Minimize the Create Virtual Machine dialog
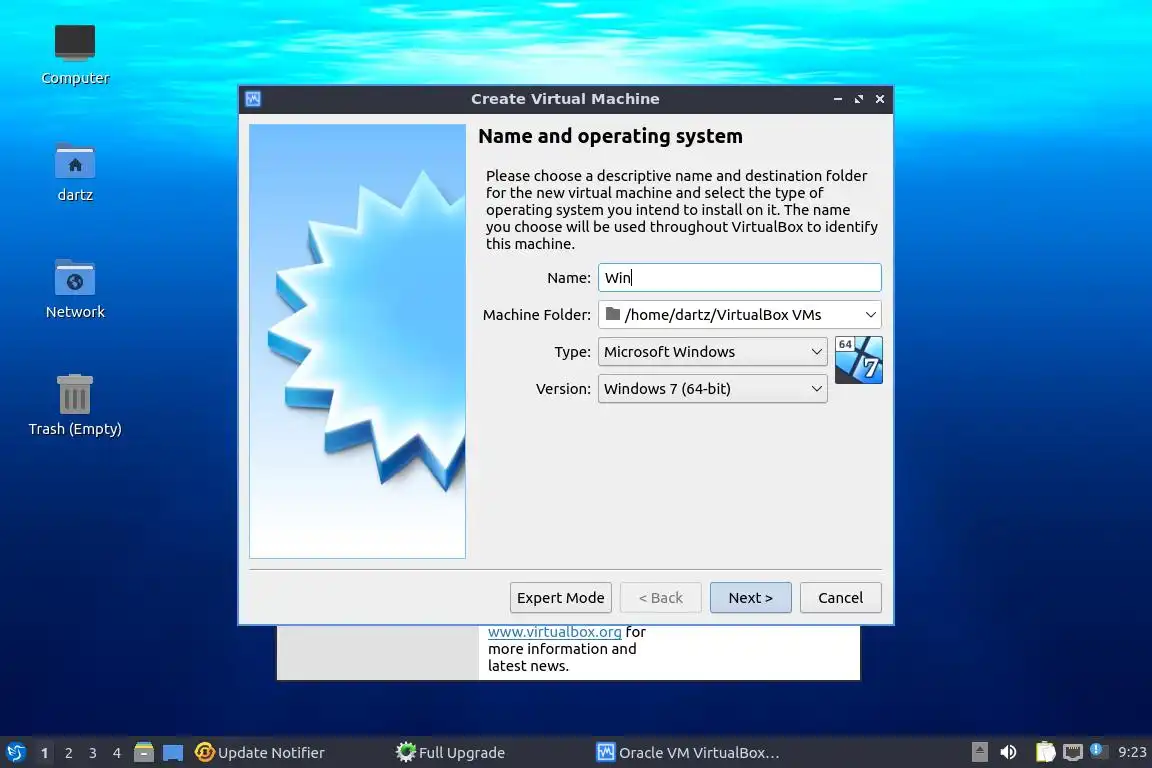Viewport: 1152px width, 768px height. pyautogui.click(x=838, y=98)
